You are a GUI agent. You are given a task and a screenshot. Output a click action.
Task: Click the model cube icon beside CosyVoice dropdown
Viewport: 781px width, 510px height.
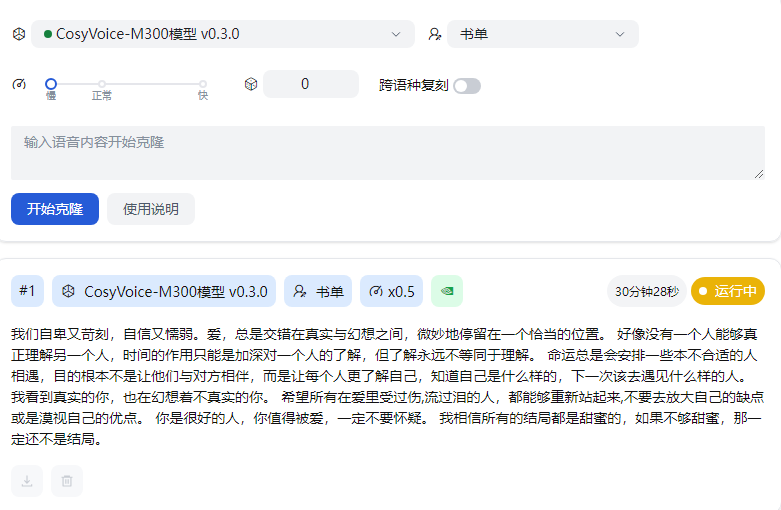point(18,34)
